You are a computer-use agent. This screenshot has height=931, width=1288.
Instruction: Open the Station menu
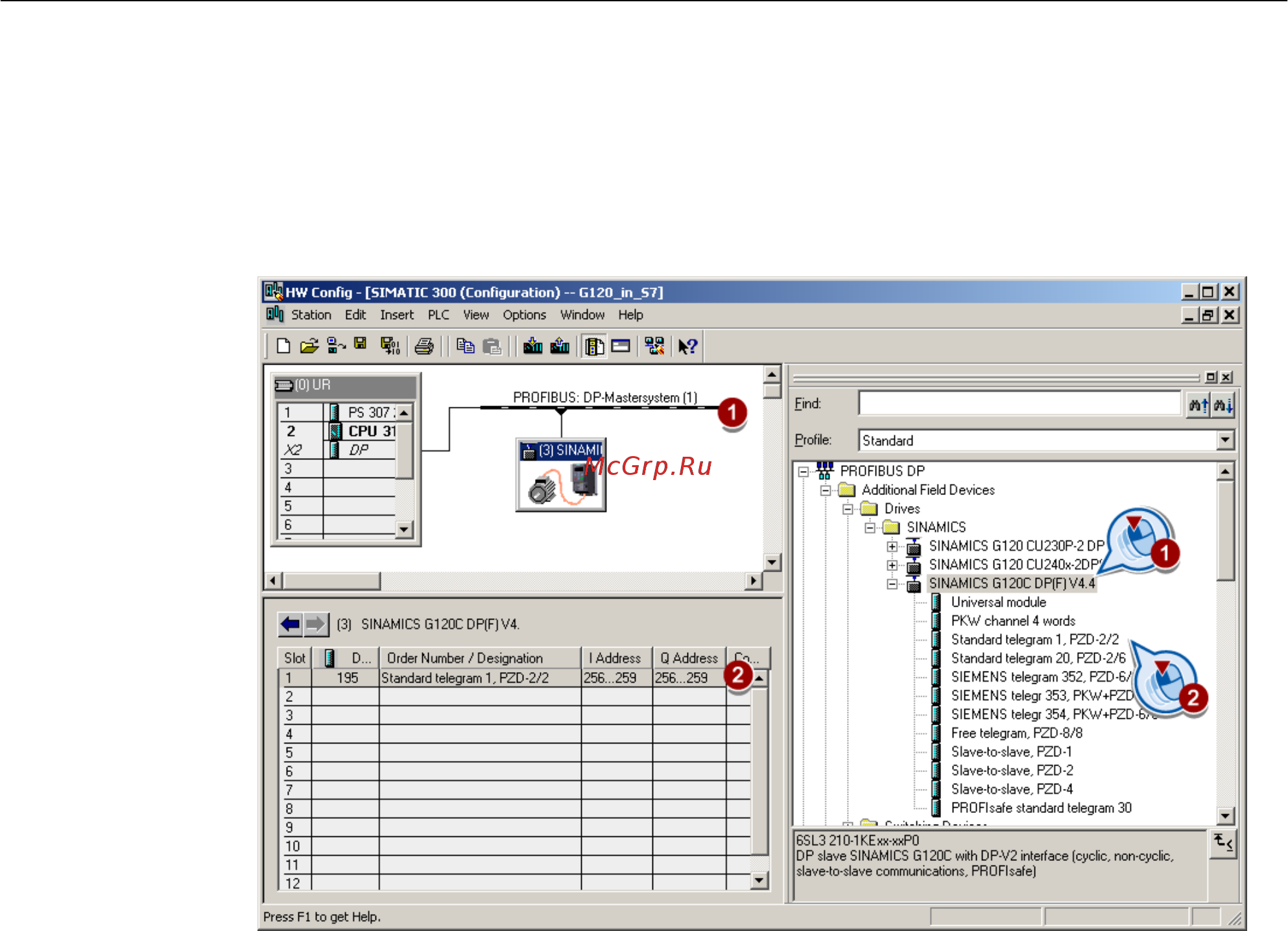311,315
